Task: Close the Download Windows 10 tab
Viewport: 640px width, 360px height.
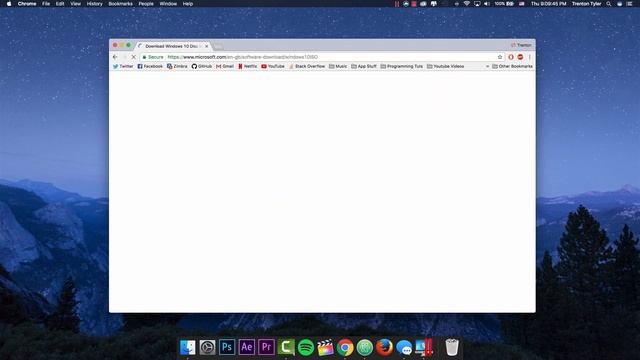Action: [x=207, y=46]
